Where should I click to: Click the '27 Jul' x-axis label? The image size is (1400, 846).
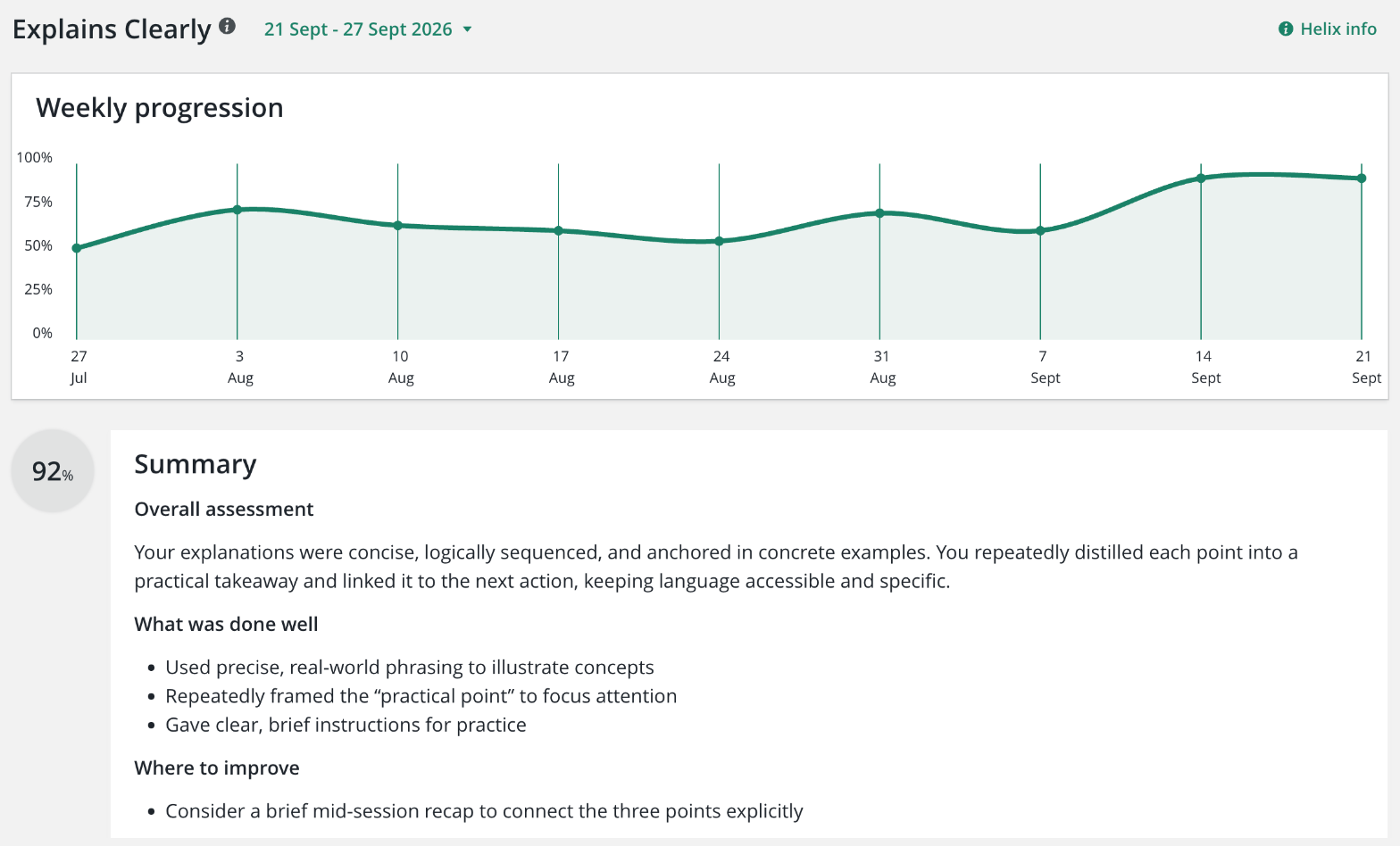click(79, 367)
